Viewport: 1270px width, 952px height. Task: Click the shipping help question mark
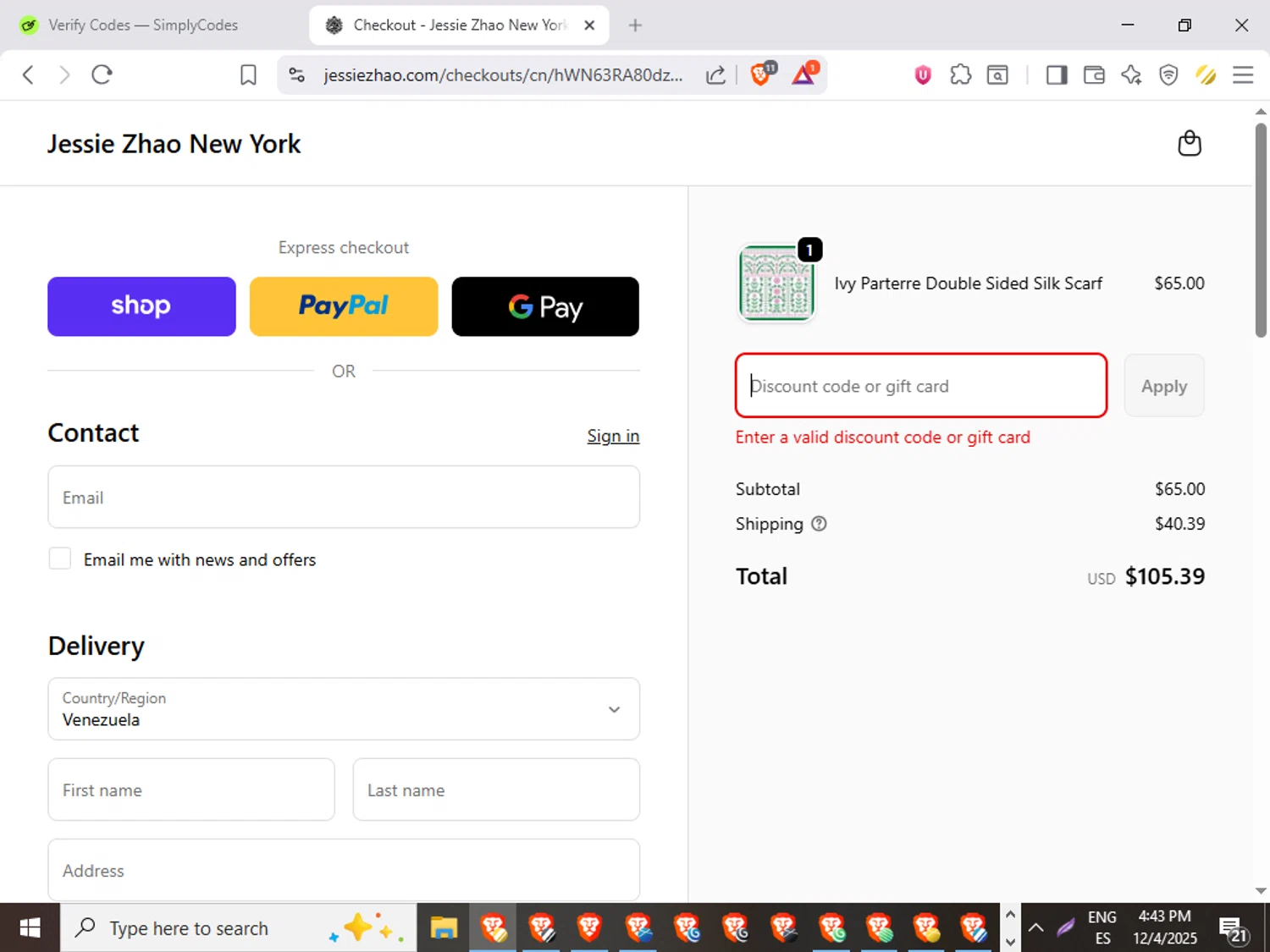pyautogui.click(x=819, y=524)
